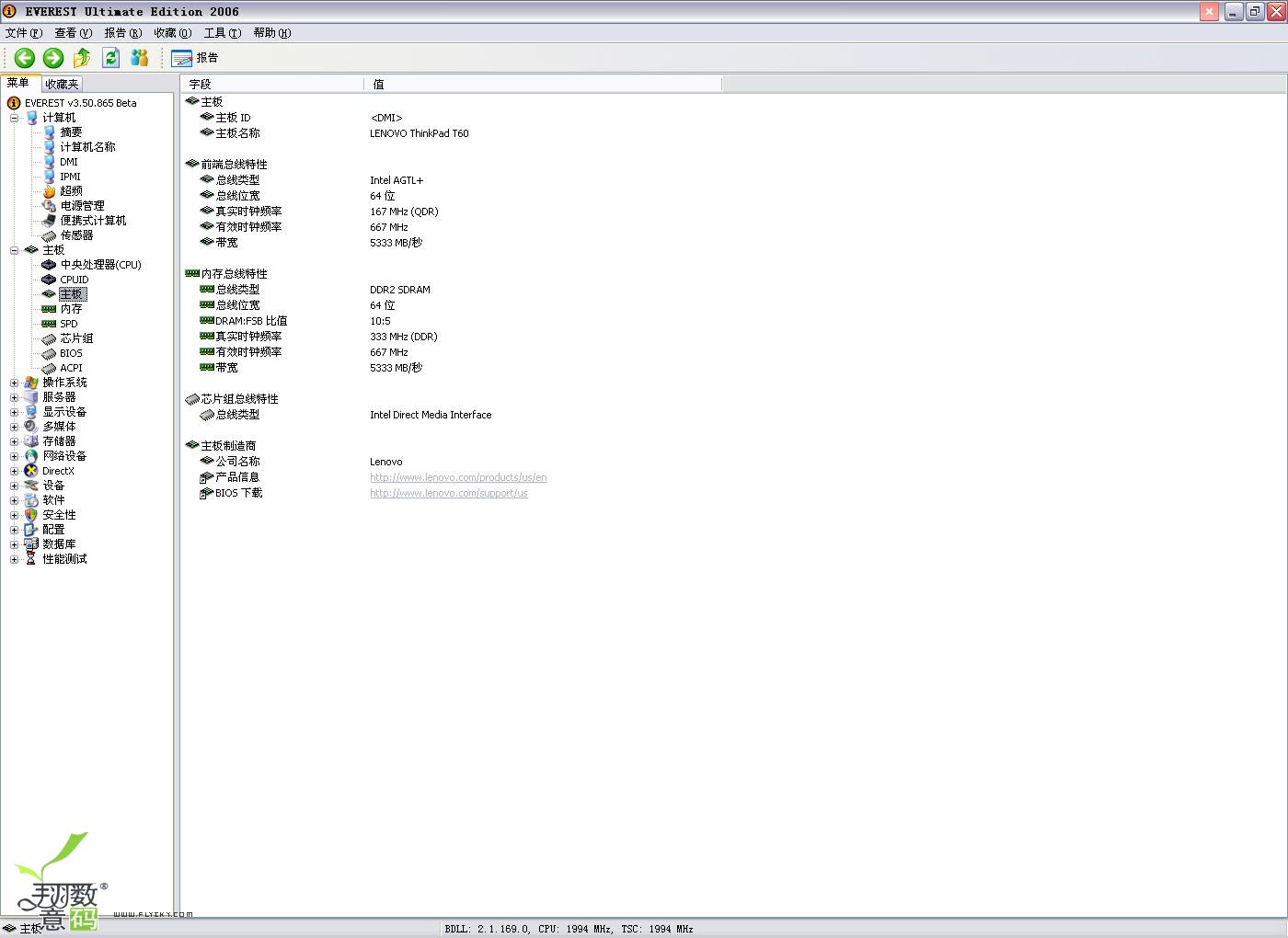Expand the 操作系统 node
Screen dimensions: 1288x938
pos(14,383)
